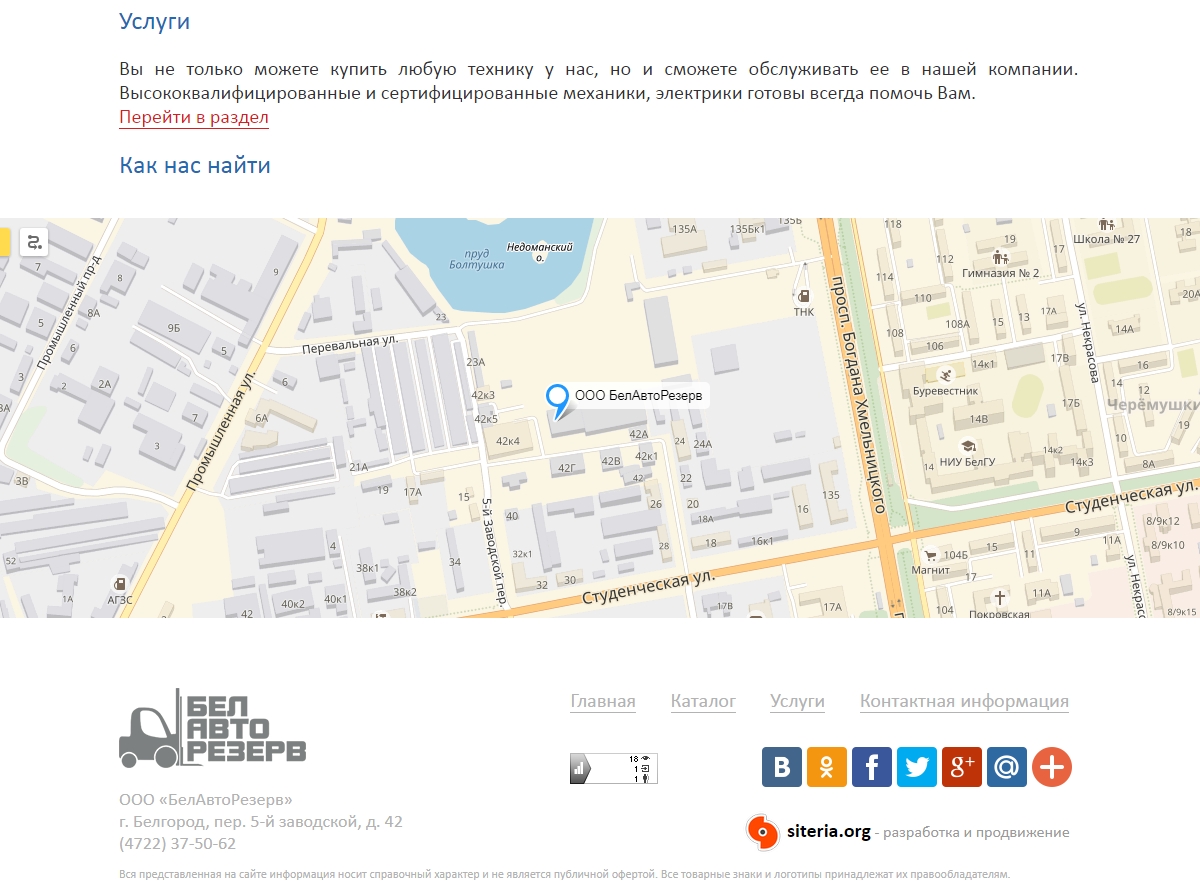Click the Google Plus share icon
1200x890 pixels.
962,767
